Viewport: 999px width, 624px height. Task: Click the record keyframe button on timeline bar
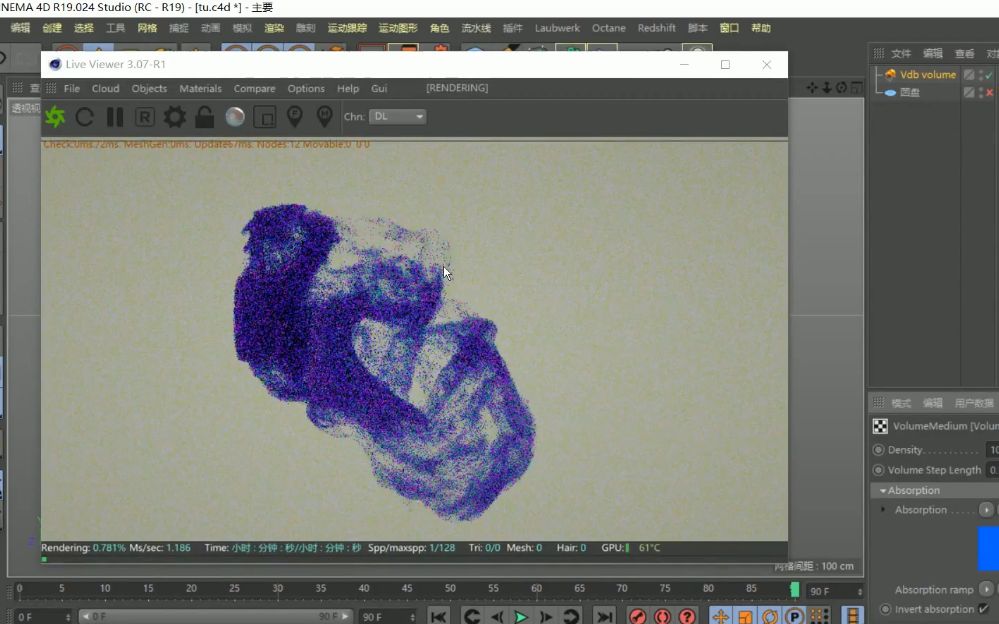pyautogui.click(x=638, y=616)
